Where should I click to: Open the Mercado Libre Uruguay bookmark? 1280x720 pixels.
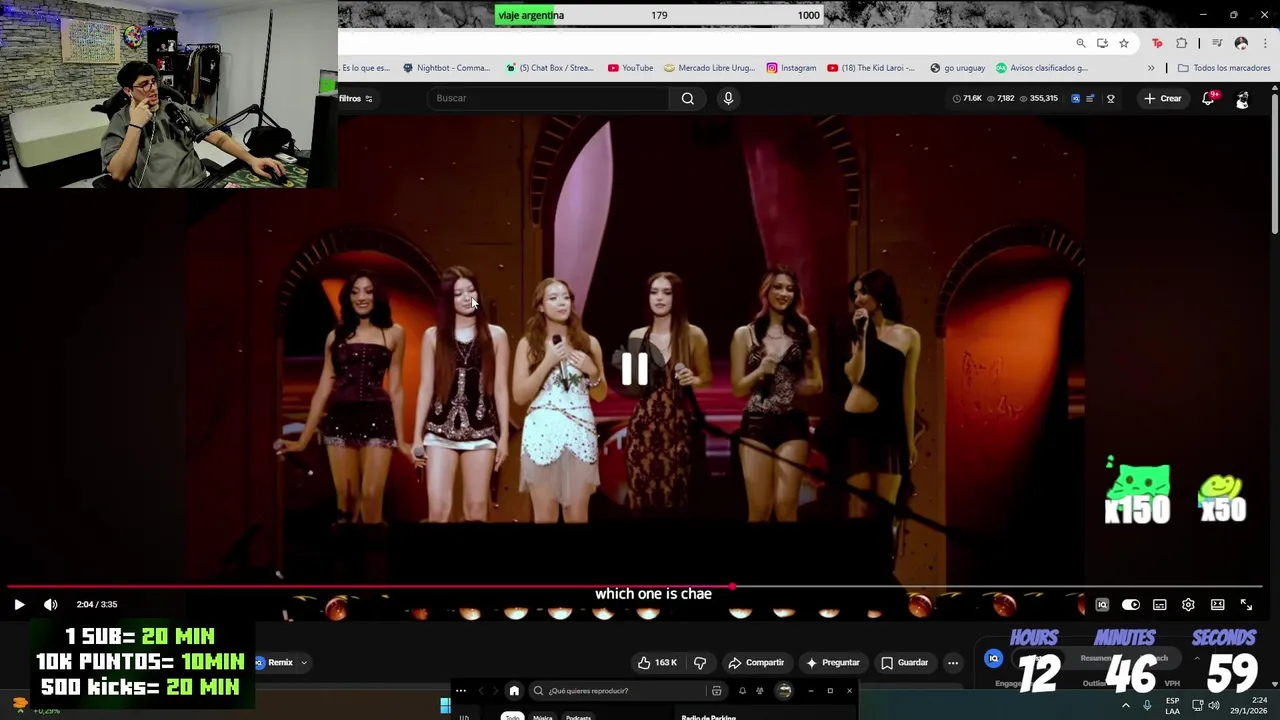pyautogui.click(x=709, y=68)
